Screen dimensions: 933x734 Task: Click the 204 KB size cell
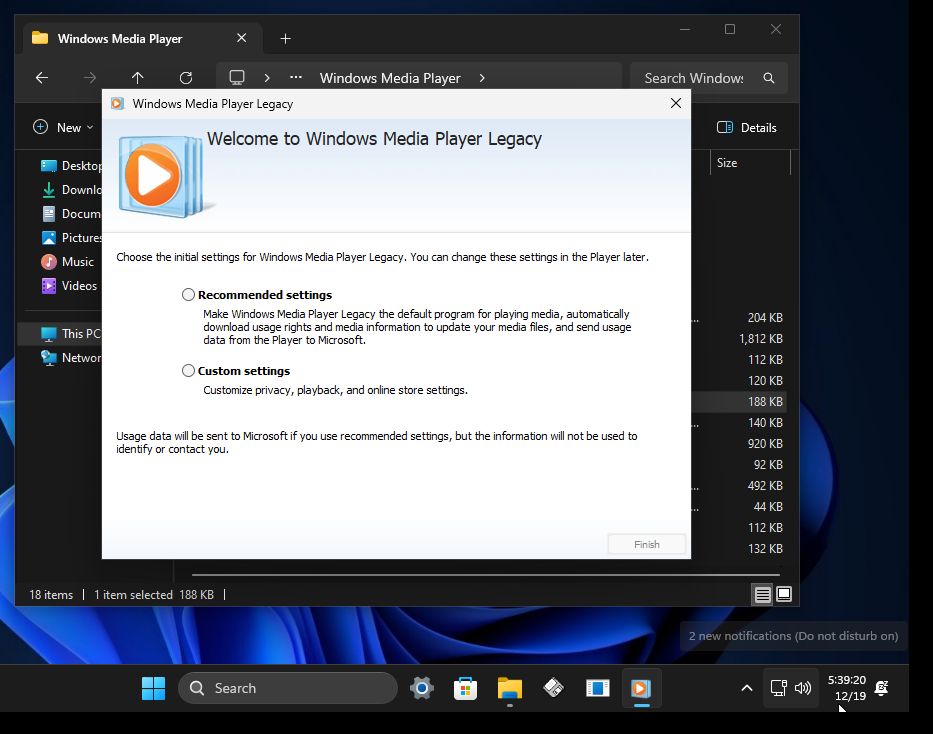pyautogui.click(x=765, y=318)
